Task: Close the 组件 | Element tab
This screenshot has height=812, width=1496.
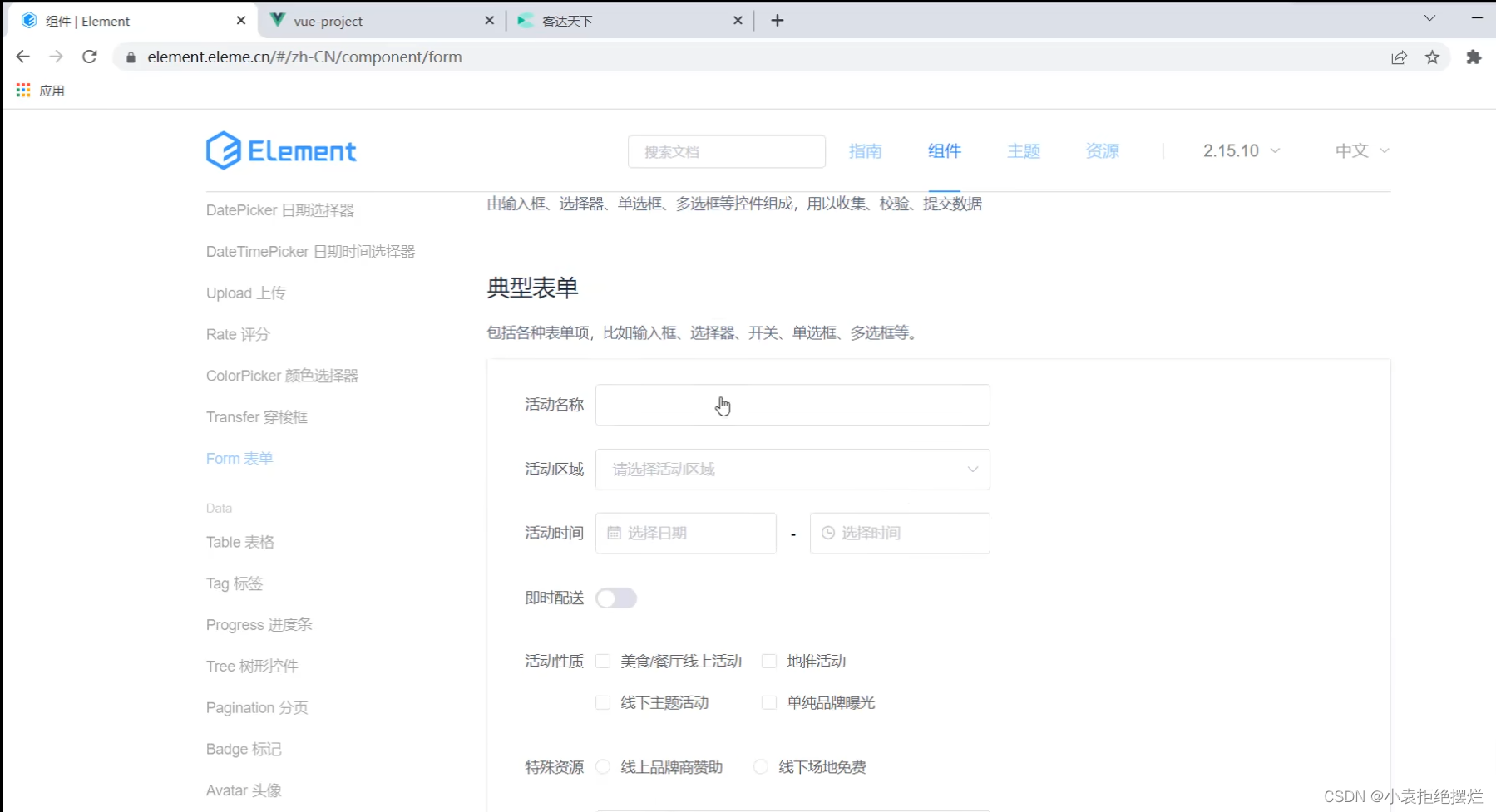Action: [241, 21]
